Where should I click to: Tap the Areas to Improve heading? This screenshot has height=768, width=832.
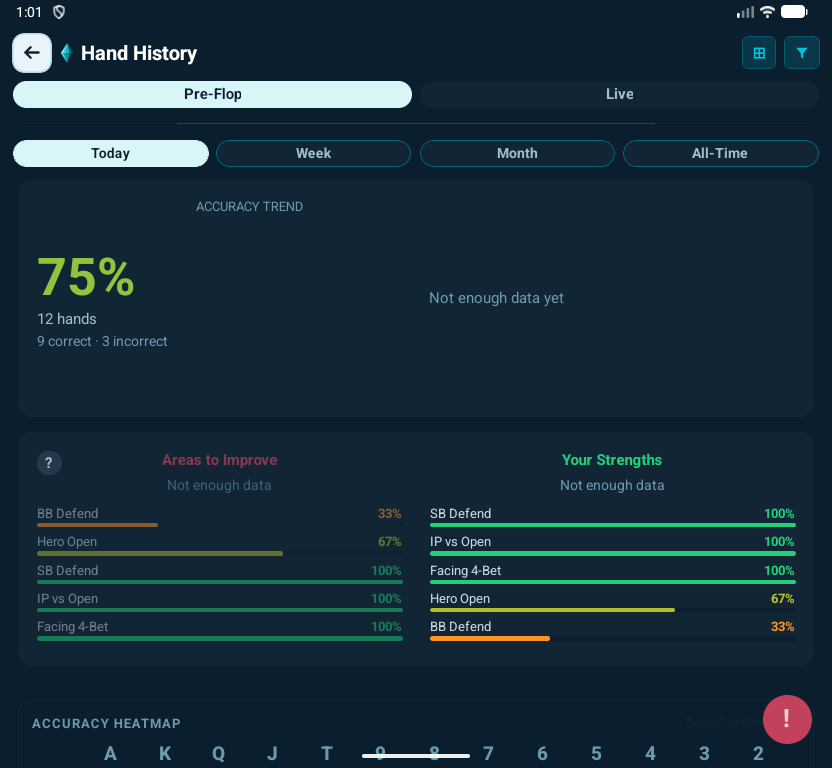(219, 460)
